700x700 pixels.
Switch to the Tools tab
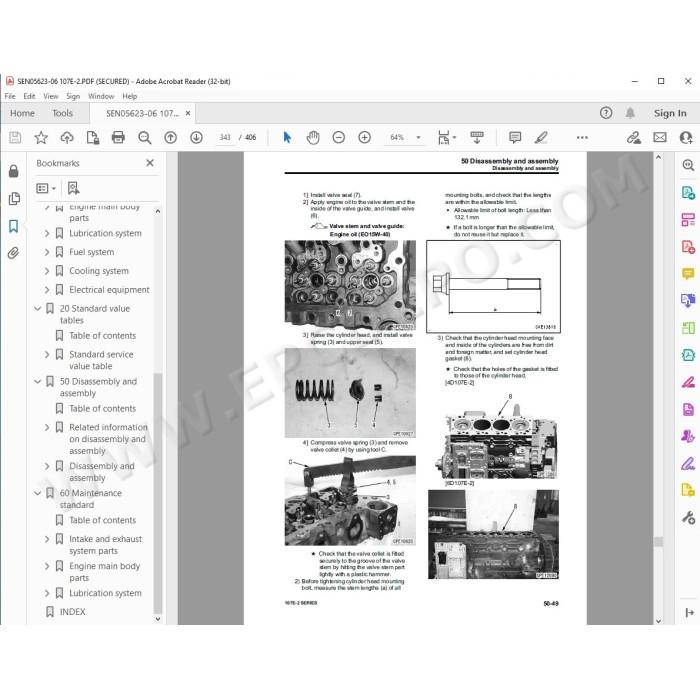62,113
